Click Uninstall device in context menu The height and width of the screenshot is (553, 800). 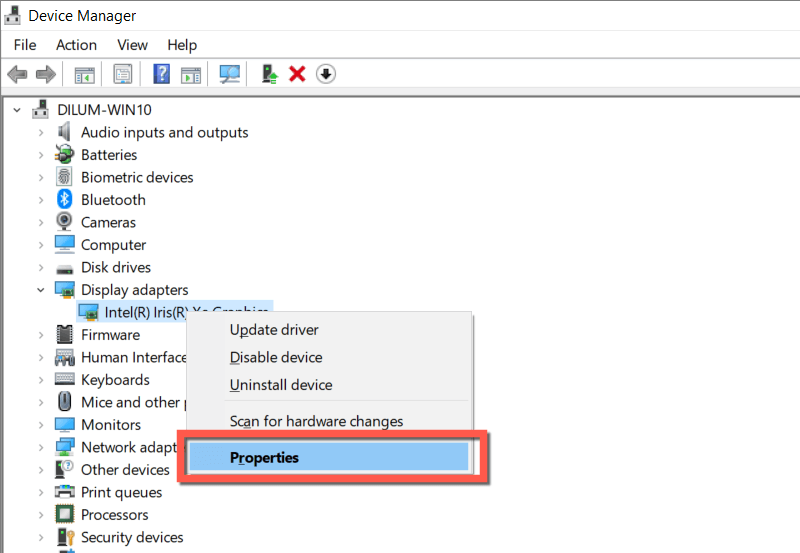(x=281, y=385)
